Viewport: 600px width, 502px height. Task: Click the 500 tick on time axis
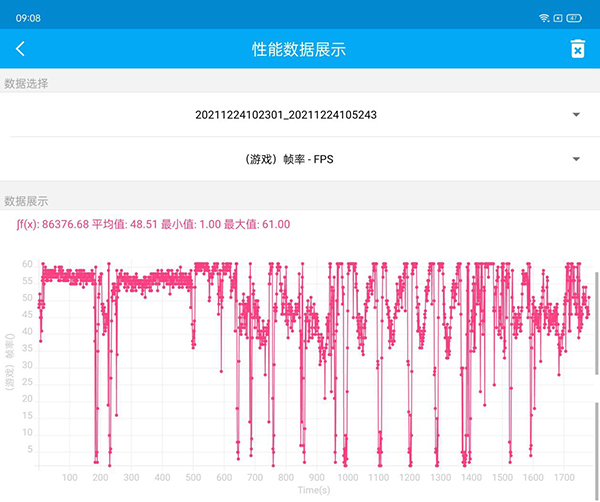click(x=193, y=477)
